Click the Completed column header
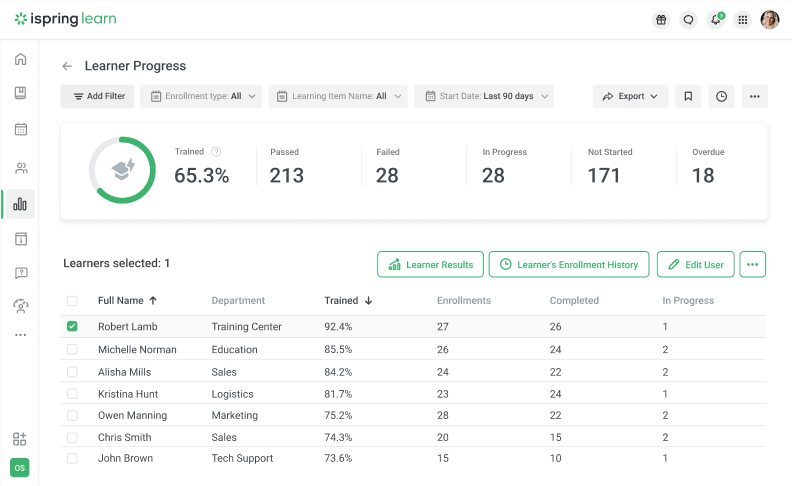Viewport: 792px width, 486px height. point(574,301)
